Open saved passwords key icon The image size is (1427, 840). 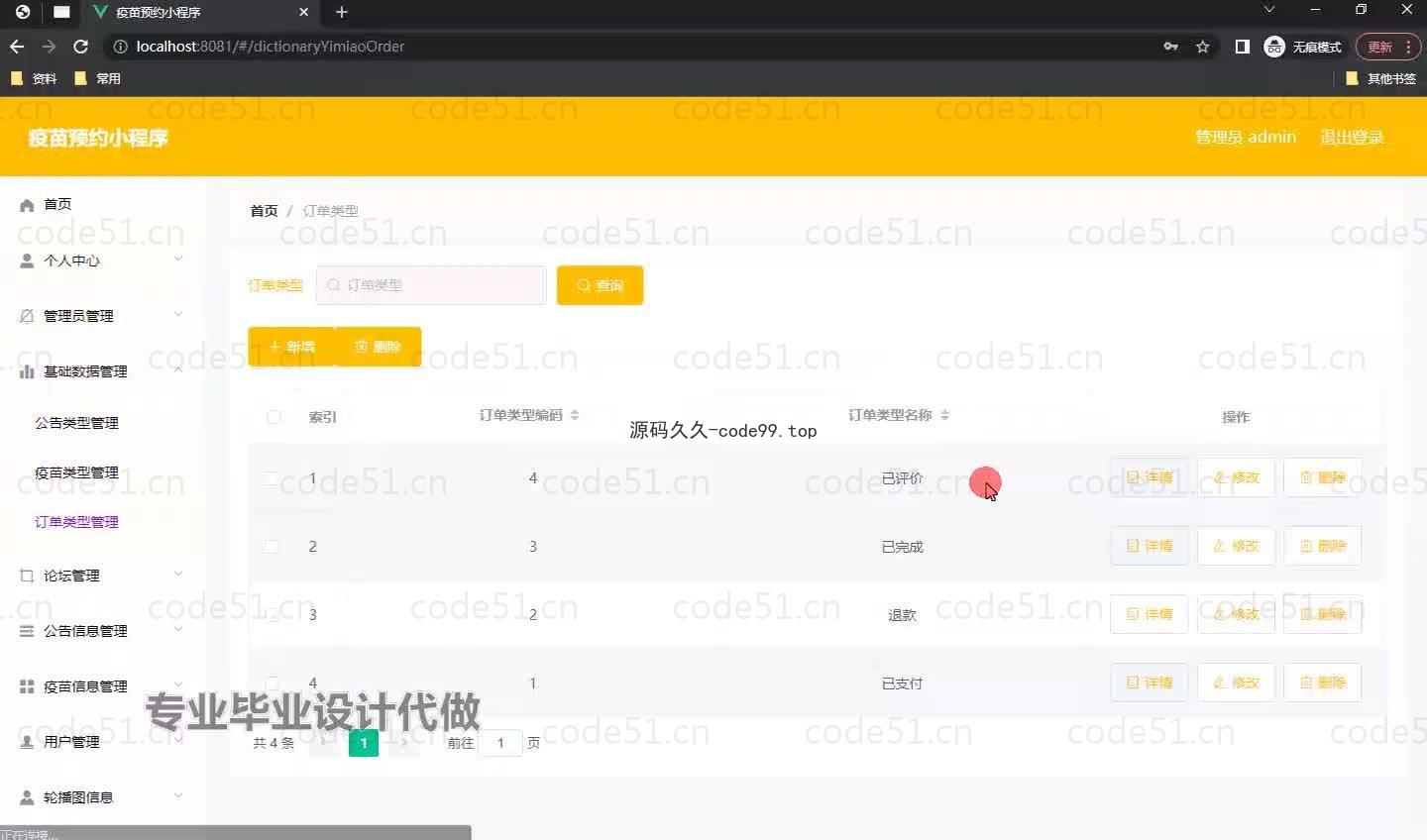click(1171, 47)
